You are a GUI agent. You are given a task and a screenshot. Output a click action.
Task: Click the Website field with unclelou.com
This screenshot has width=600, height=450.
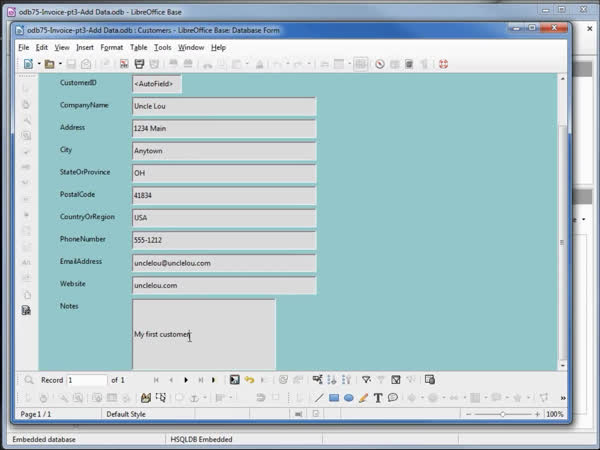pyautogui.click(x=224, y=285)
